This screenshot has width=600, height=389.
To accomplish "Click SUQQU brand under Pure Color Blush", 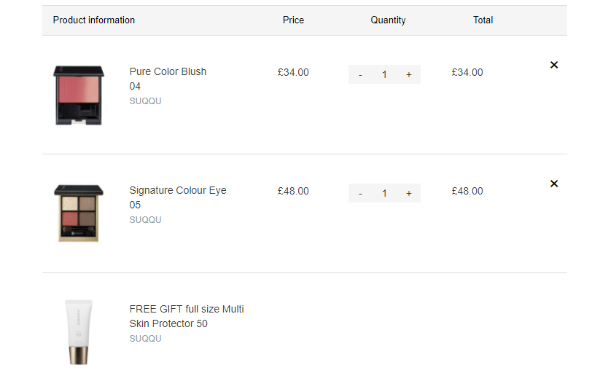I will tap(145, 101).
